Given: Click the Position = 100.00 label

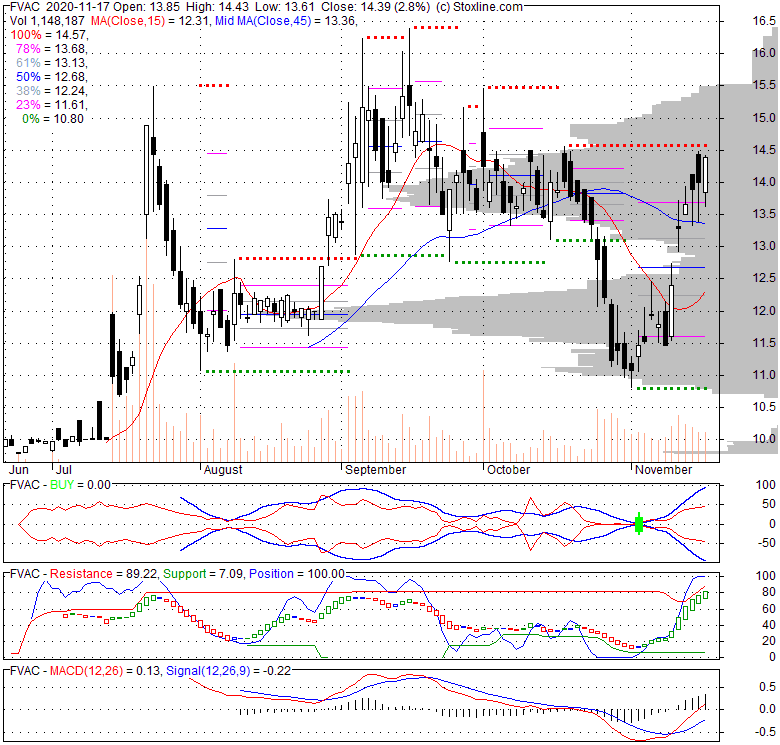Looking at the screenshot, I should coord(297,574).
